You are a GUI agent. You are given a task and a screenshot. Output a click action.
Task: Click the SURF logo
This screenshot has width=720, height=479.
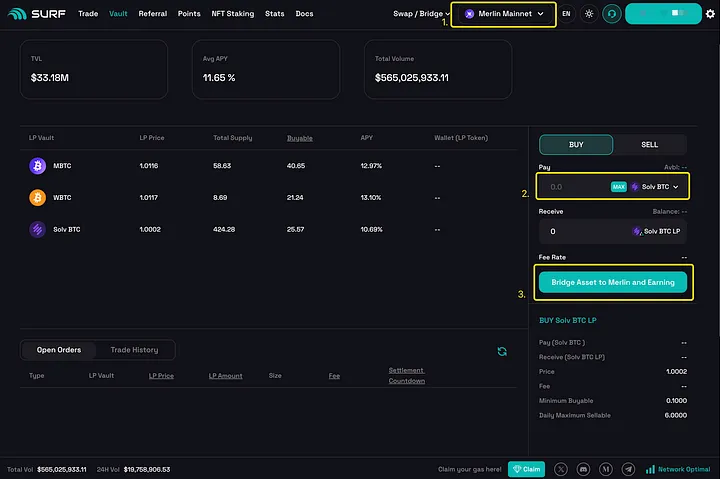point(38,14)
